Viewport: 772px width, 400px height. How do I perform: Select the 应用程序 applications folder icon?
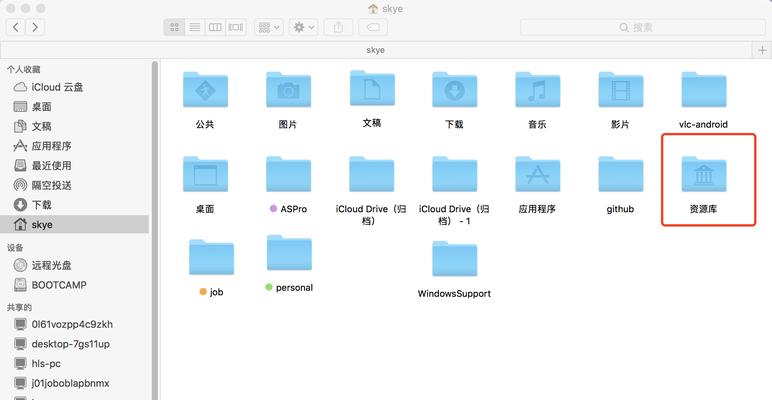pos(538,174)
